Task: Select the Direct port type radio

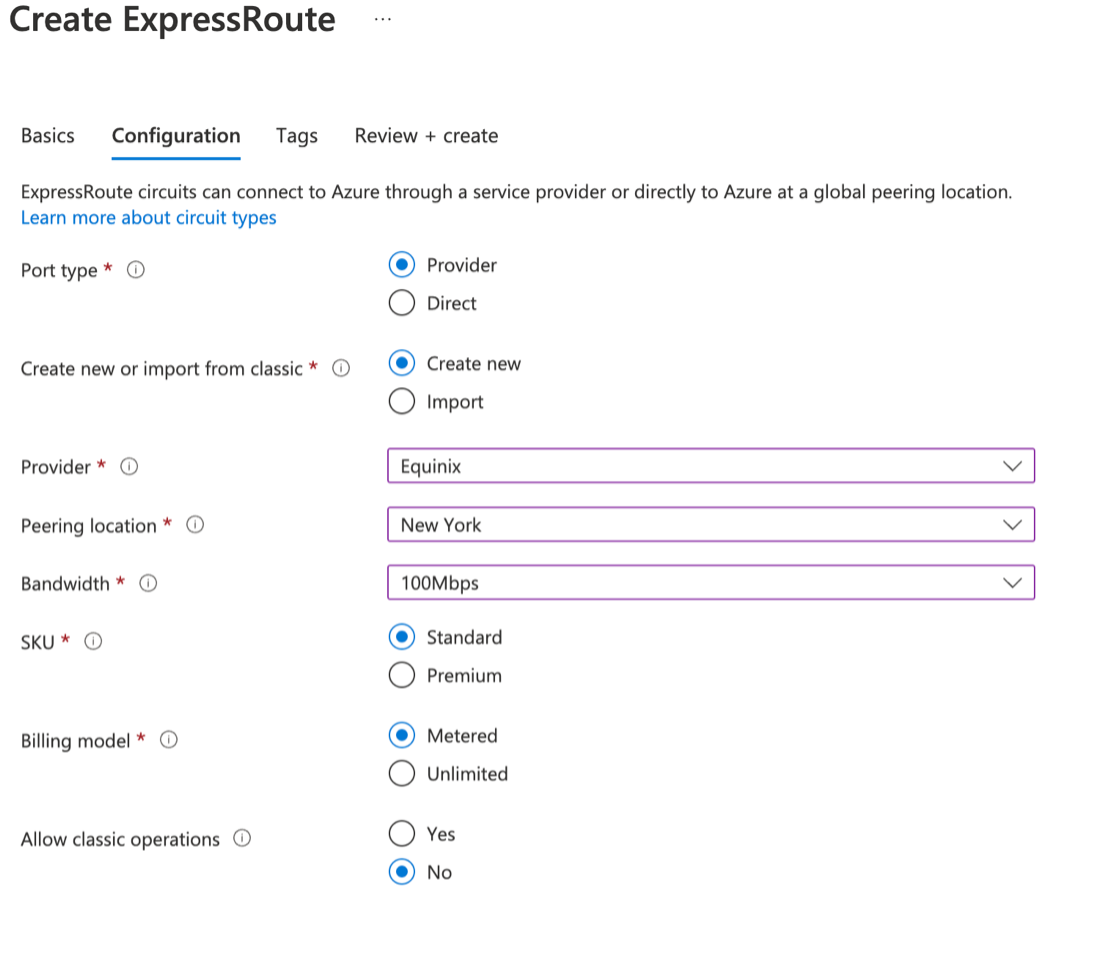Action: click(x=401, y=303)
